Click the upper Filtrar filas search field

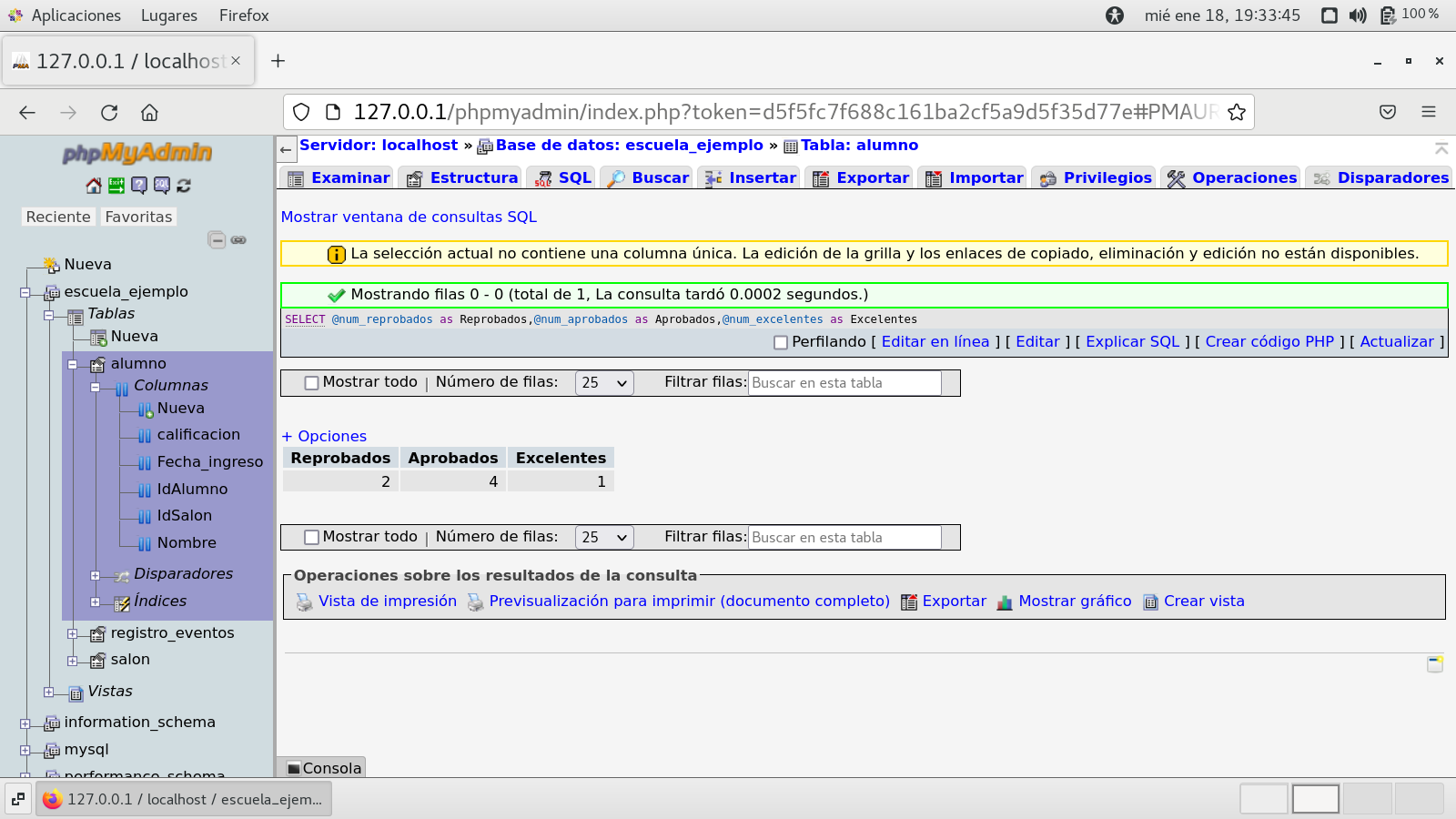(844, 383)
